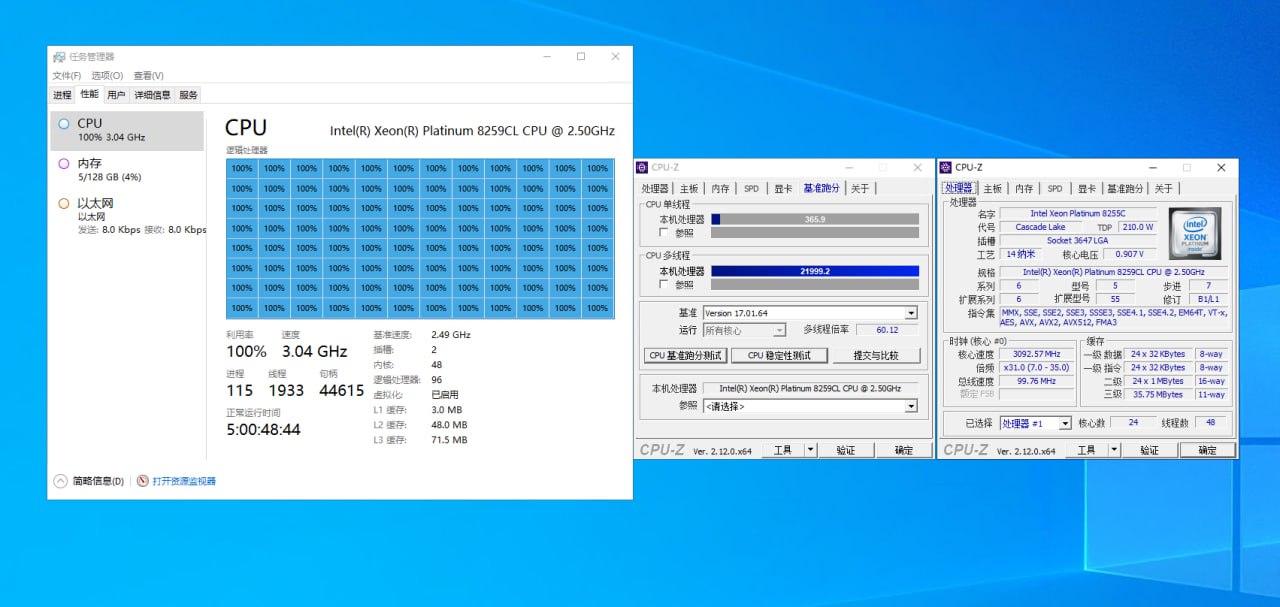Click the 提交与比较 button
1280x607 pixels.
(x=875, y=355)
